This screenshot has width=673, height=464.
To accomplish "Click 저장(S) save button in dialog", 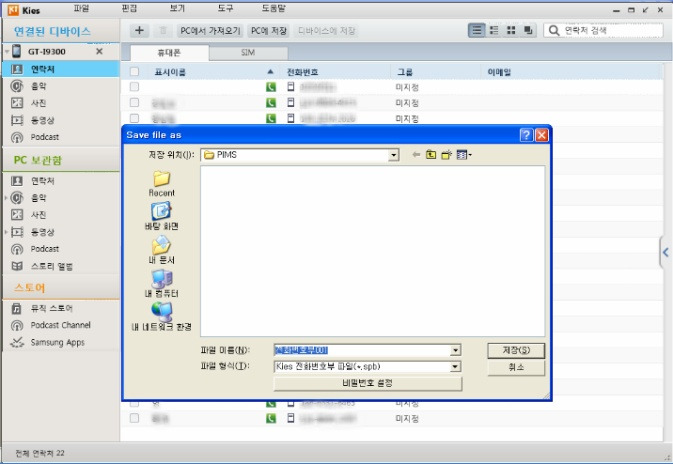I will coord(516,350).
